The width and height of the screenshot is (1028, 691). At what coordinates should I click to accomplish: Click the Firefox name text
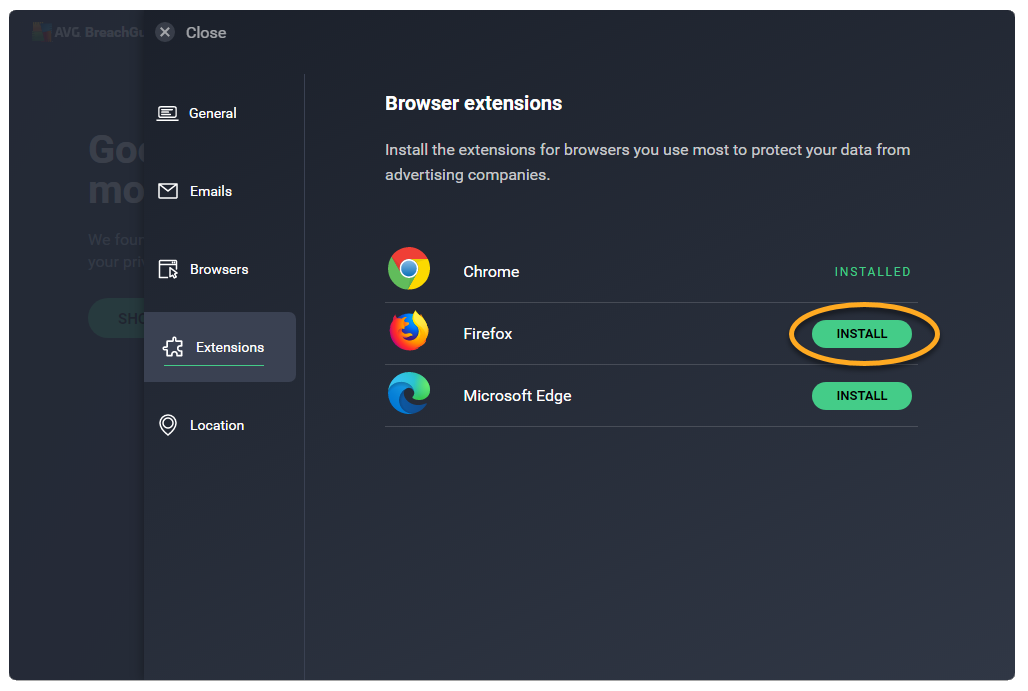click(x=488, y=334)
